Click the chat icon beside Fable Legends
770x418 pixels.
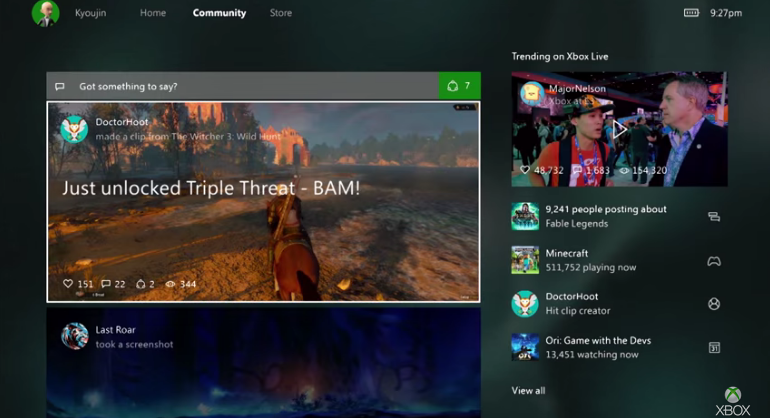(714, 216)
